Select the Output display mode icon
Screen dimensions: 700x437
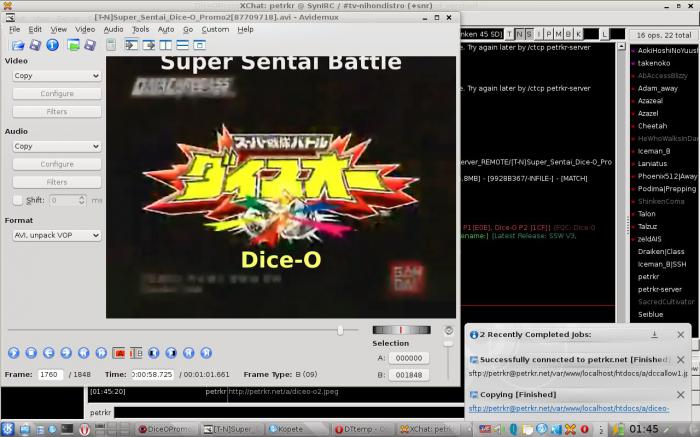(148, 45)
